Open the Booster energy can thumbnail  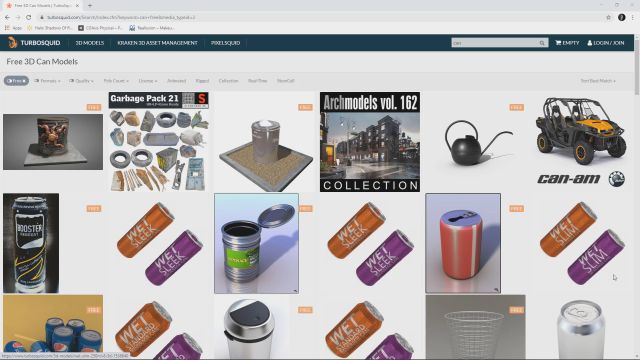[x=31, y=243]
